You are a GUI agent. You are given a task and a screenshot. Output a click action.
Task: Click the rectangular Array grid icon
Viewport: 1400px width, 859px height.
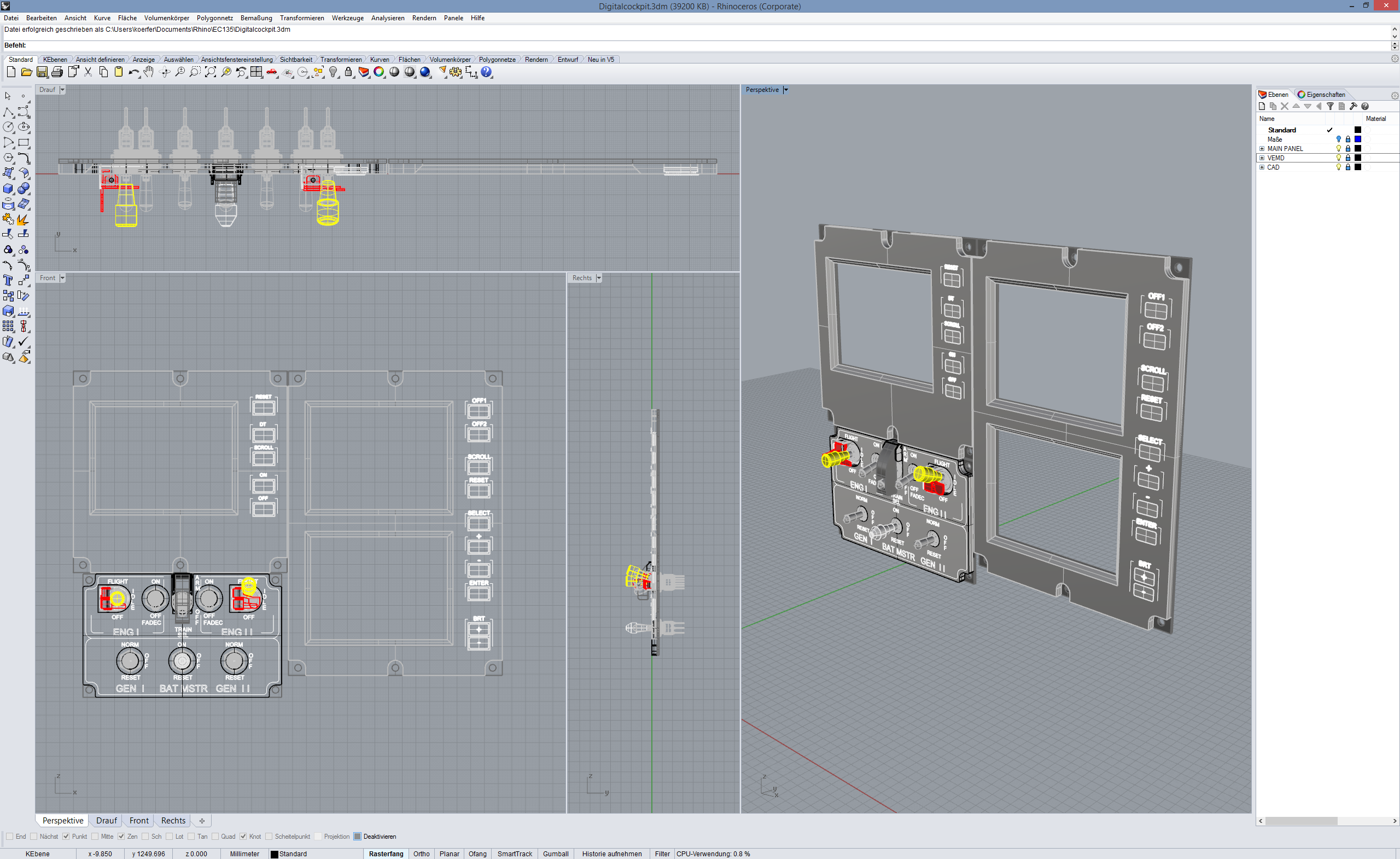click(x=9, y=326)
